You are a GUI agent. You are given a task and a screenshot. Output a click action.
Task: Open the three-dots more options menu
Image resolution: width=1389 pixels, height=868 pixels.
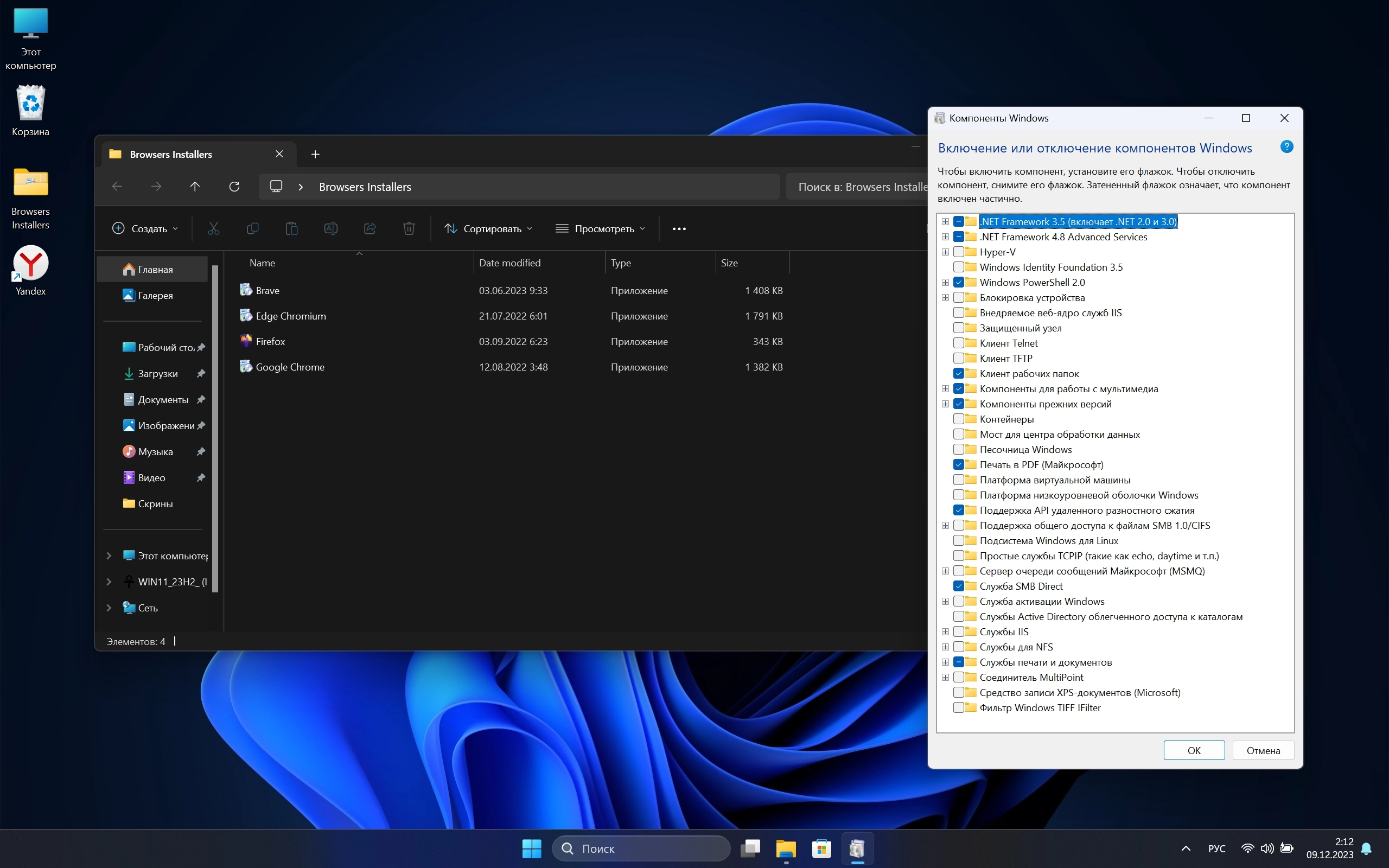click(x=678, y=228)
